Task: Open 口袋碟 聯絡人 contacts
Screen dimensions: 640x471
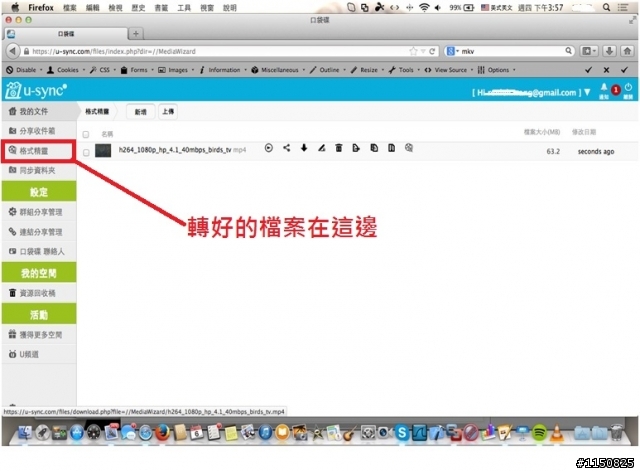Action: click(x=39, y=252)
